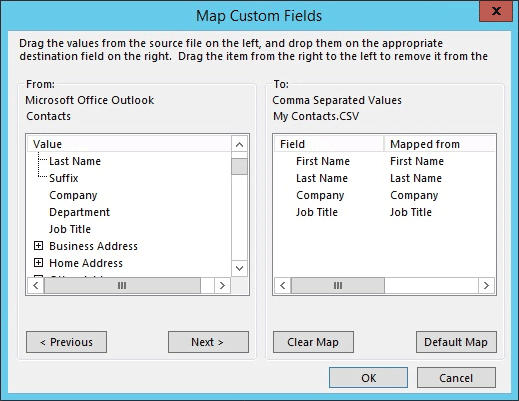Go back with the Previous button
The height and width of the screenshot is (401, 519).
[66, 342]
